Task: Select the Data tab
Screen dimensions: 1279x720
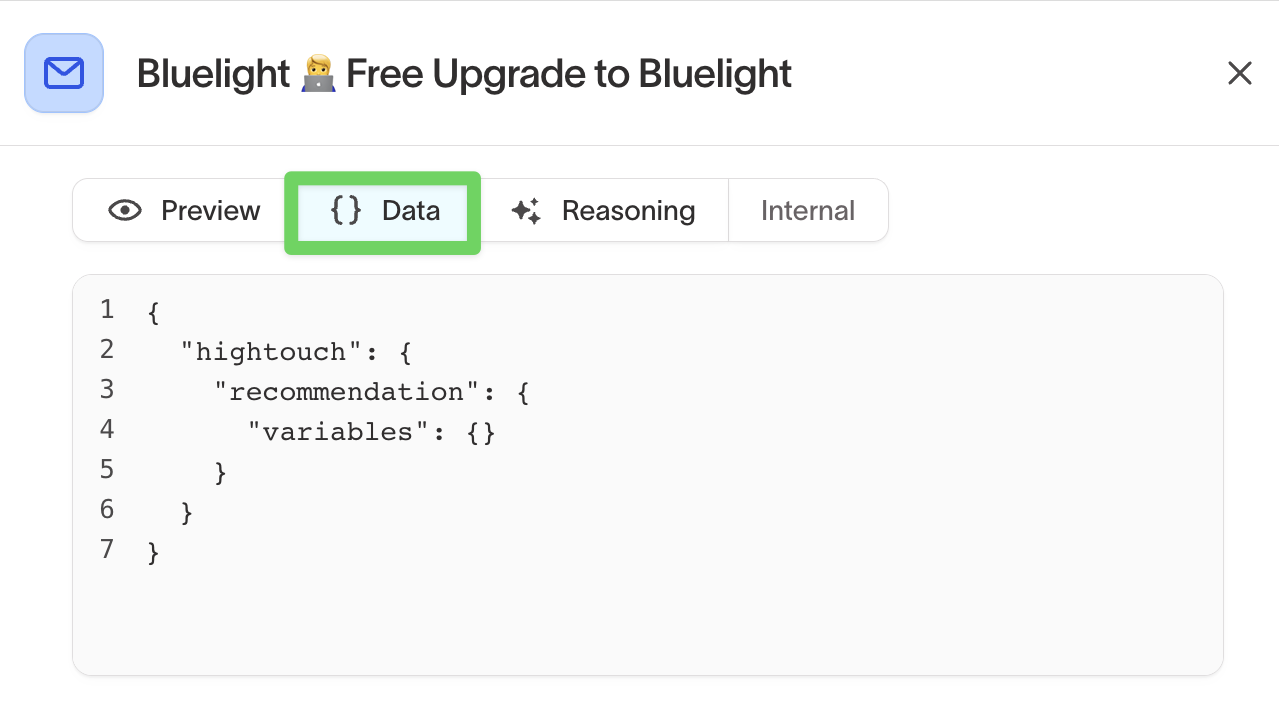Action: point(383,211)
